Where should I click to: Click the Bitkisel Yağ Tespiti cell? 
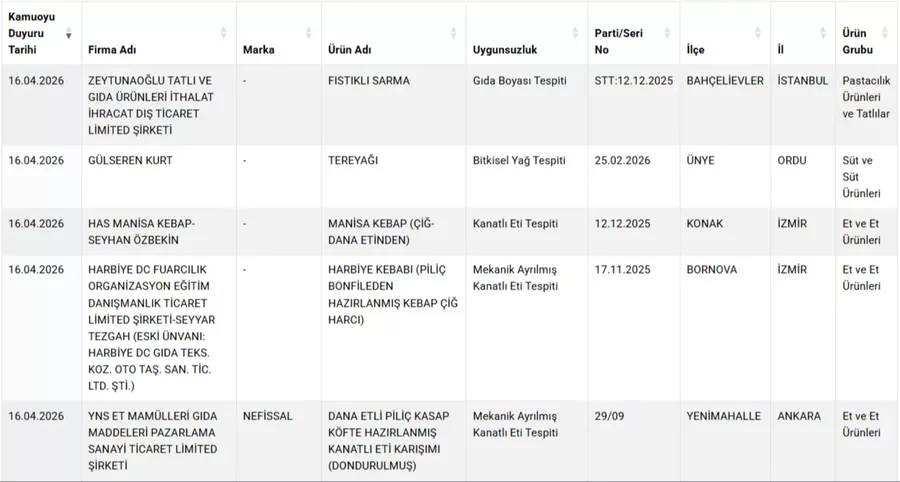519,160
